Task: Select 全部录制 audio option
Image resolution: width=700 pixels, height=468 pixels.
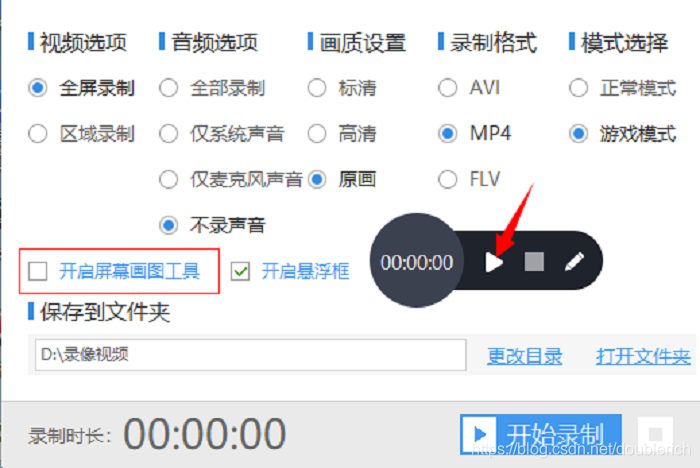Action: pos(168,88)
